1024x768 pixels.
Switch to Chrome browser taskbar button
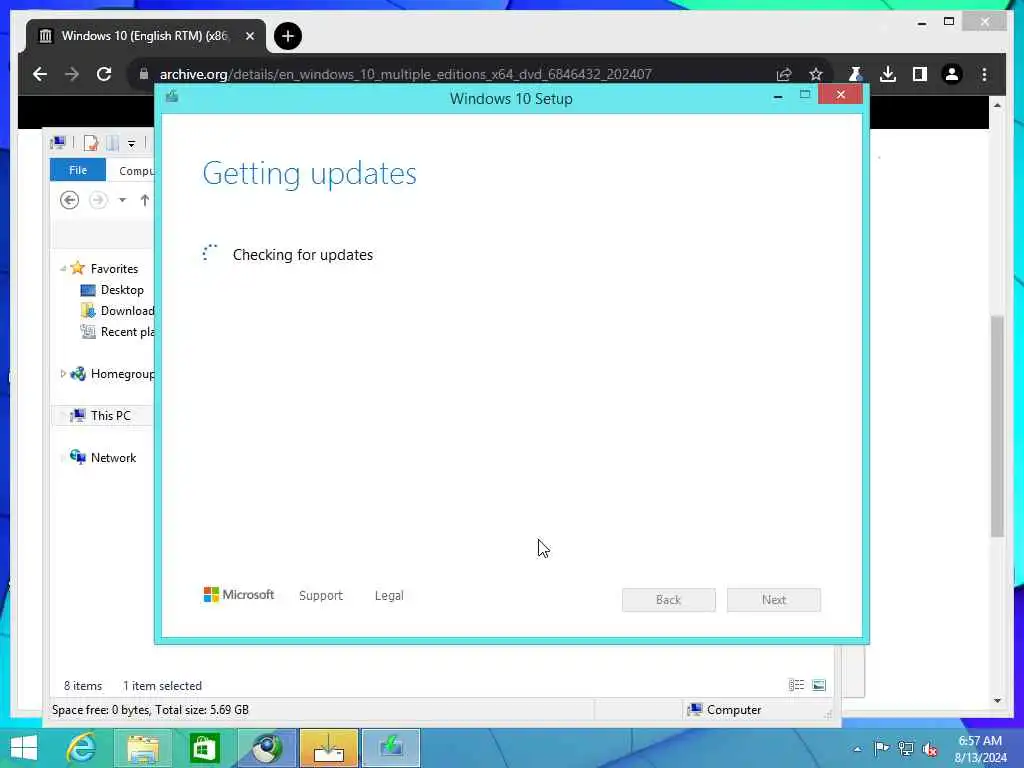pyautogui.click(x=267, y=748)
